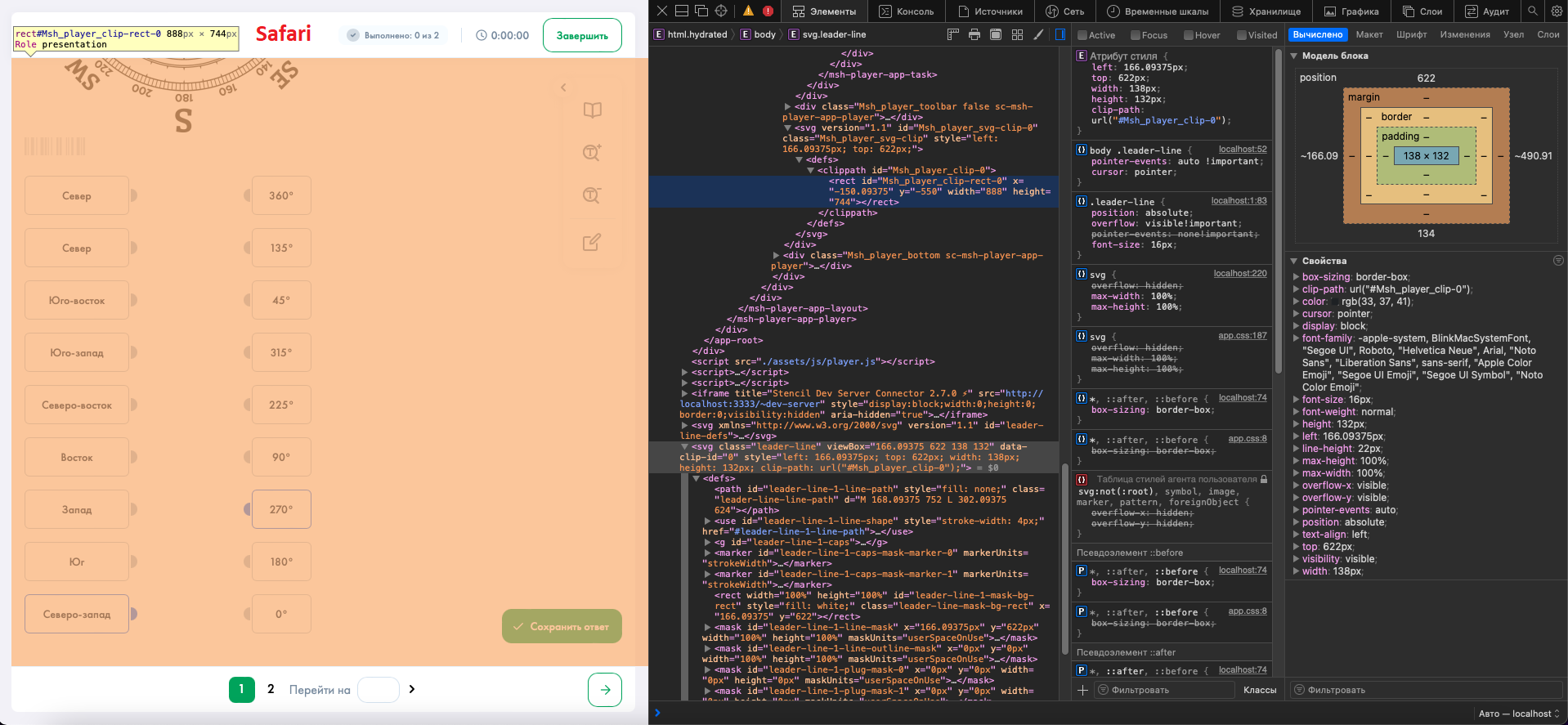The height and width of the screenshot is (725, 1568).
Task: Enable the Active pseudo-class checkbox
Action: click(x=1082, y=35)
